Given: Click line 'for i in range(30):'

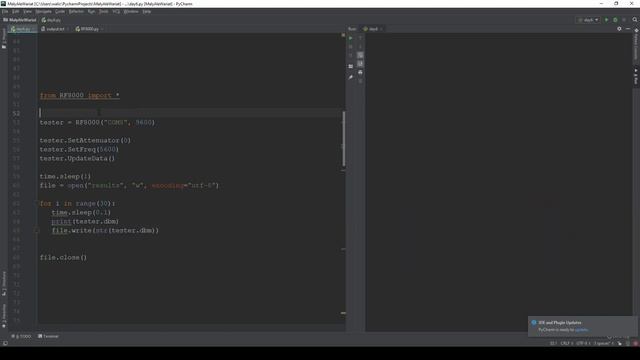Looking at the screenshot, I should [x=77, y=203].
